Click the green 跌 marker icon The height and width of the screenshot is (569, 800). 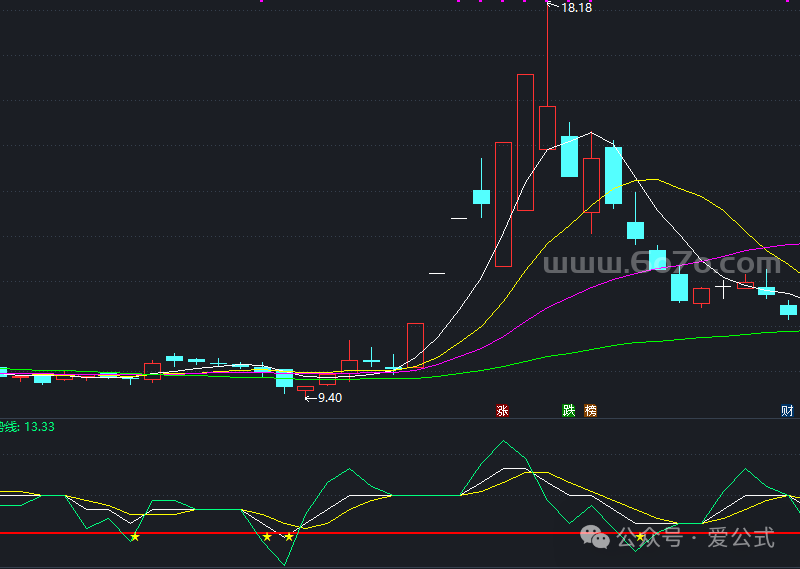coord(569,411)
